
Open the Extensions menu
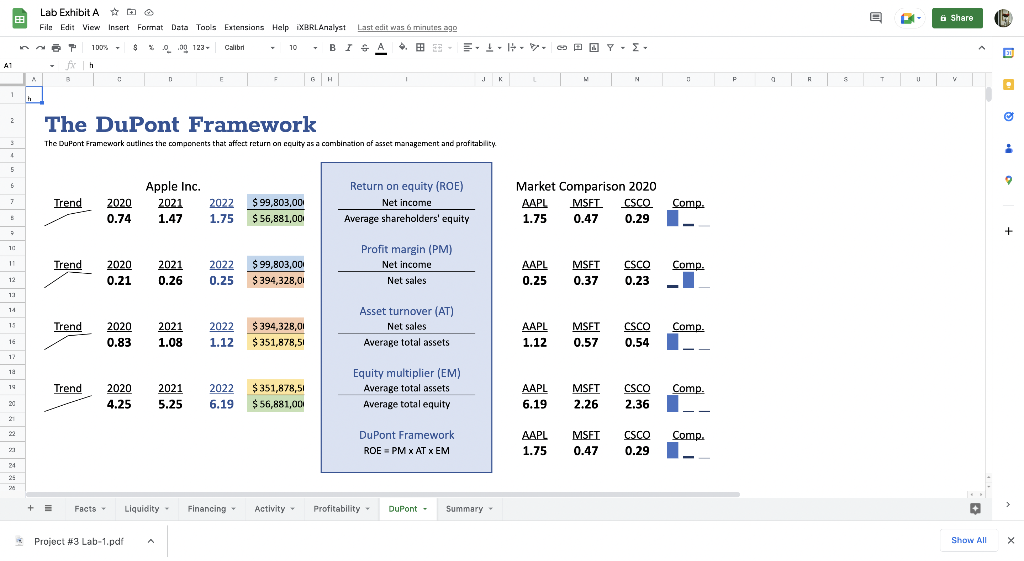[244, 27]
